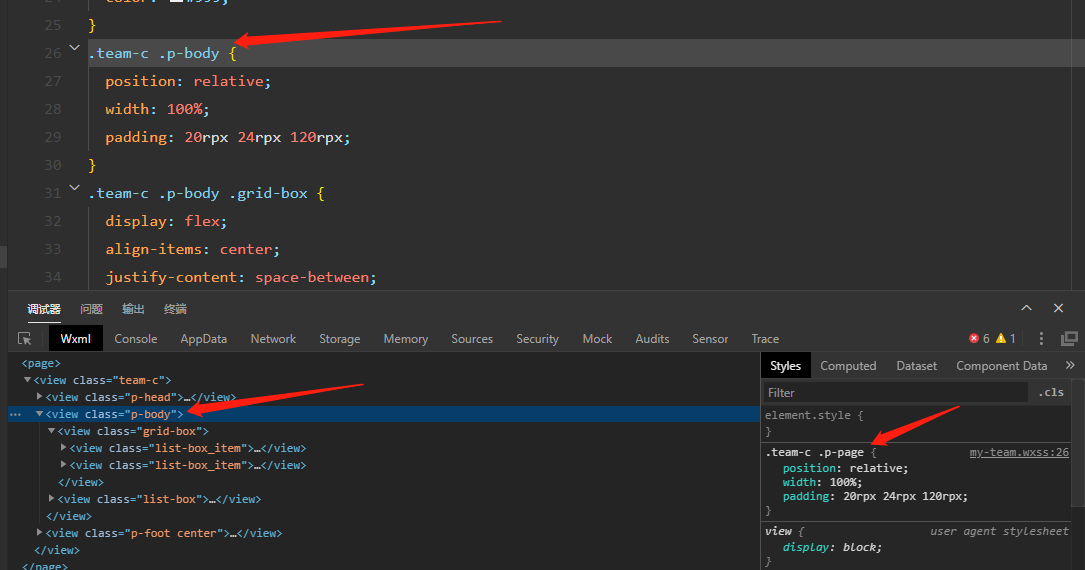
Task: Place cursor on justify-content: space-between line
Action: click(241, 277)
